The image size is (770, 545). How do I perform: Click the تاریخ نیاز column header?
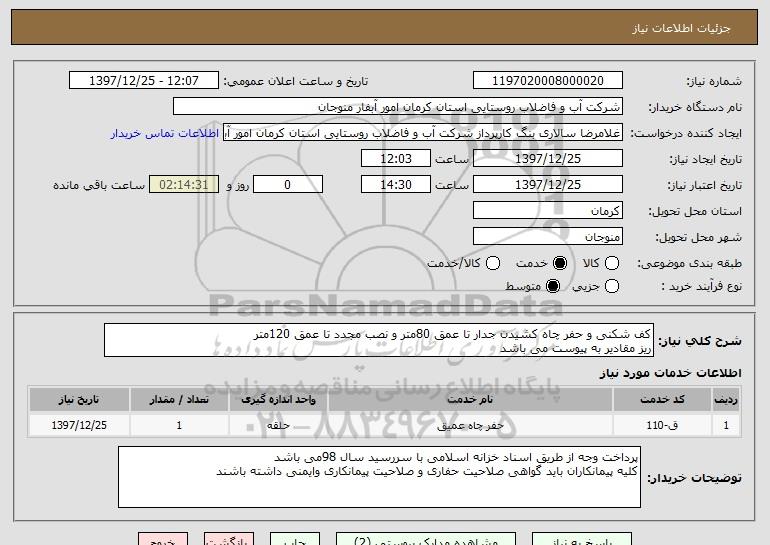(x=79, y=400)
